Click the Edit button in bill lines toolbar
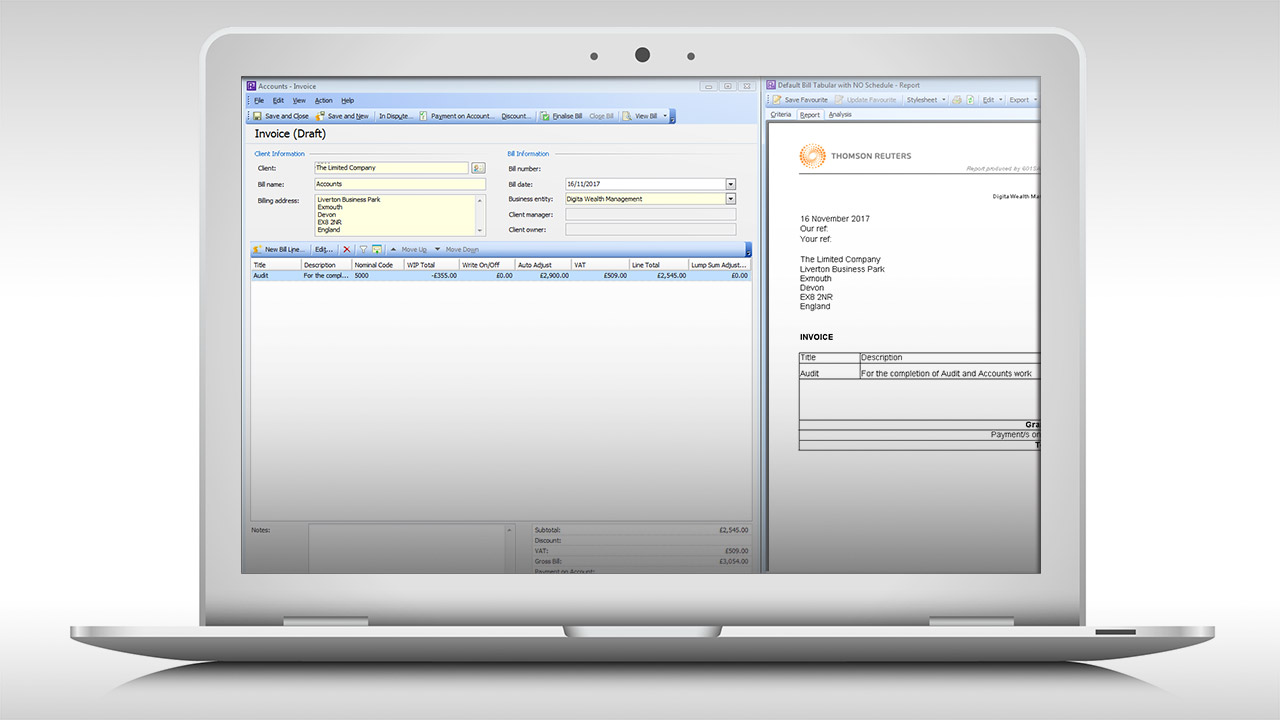Screen dimensions: 1280x720 point(324,249)
